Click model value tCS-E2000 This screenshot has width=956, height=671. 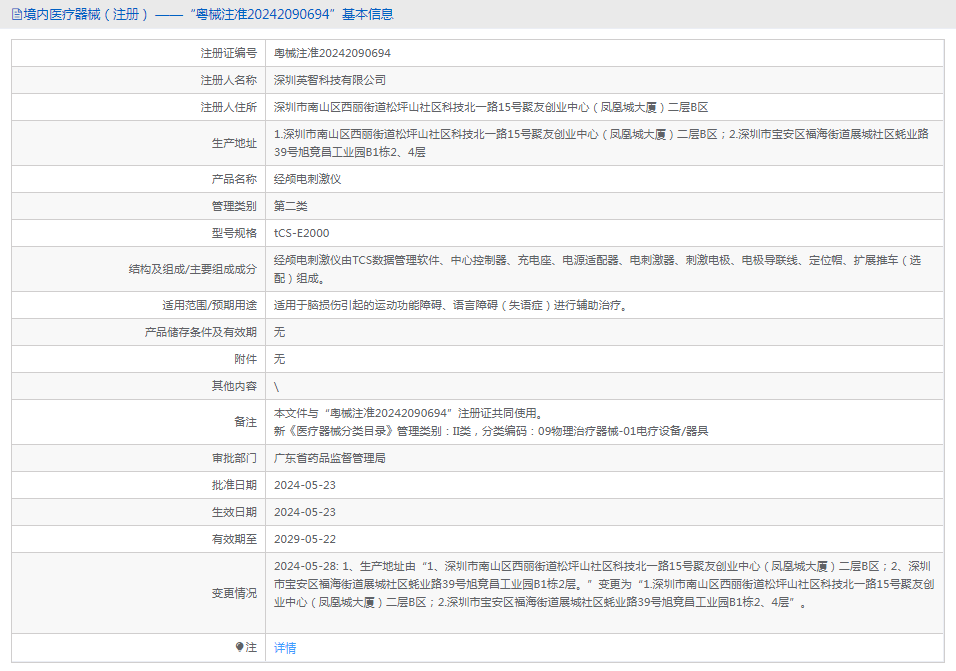click(x=302, y=233)
